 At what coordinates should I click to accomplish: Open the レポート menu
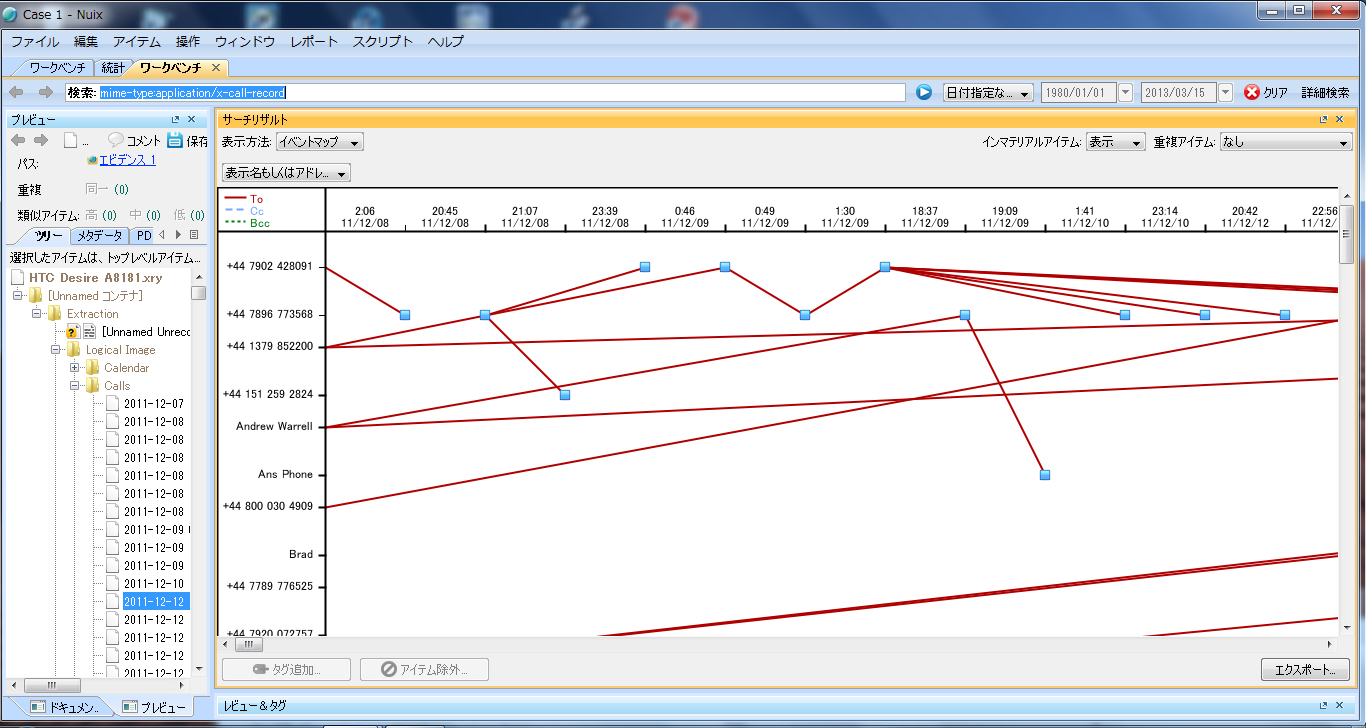(x=314, y=42)
